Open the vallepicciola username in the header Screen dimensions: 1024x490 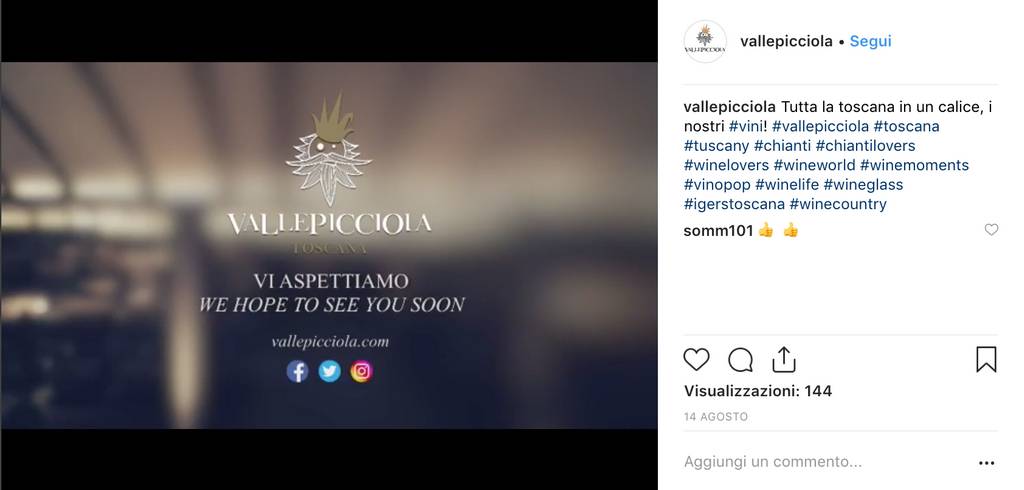click(x=786, y=41)
